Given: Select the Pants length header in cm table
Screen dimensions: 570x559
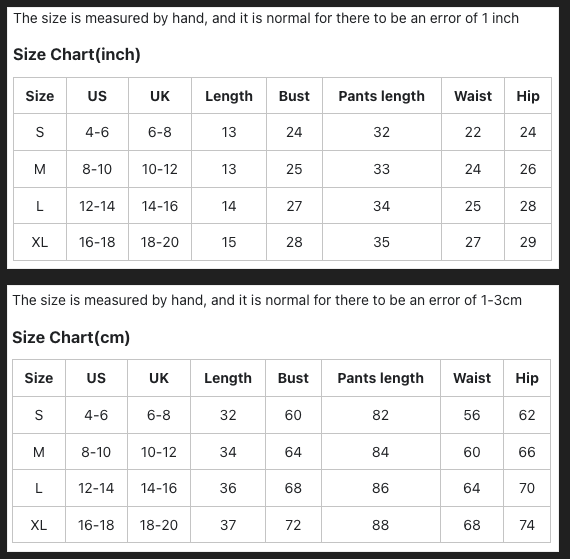Looking at the screenshot, I should point(381,378).
